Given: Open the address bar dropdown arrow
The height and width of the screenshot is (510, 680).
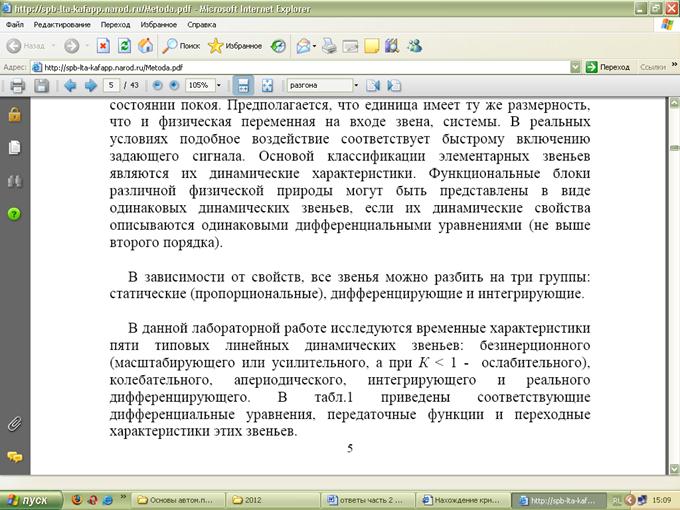Looking at the screenshot, I should point(575,67).
